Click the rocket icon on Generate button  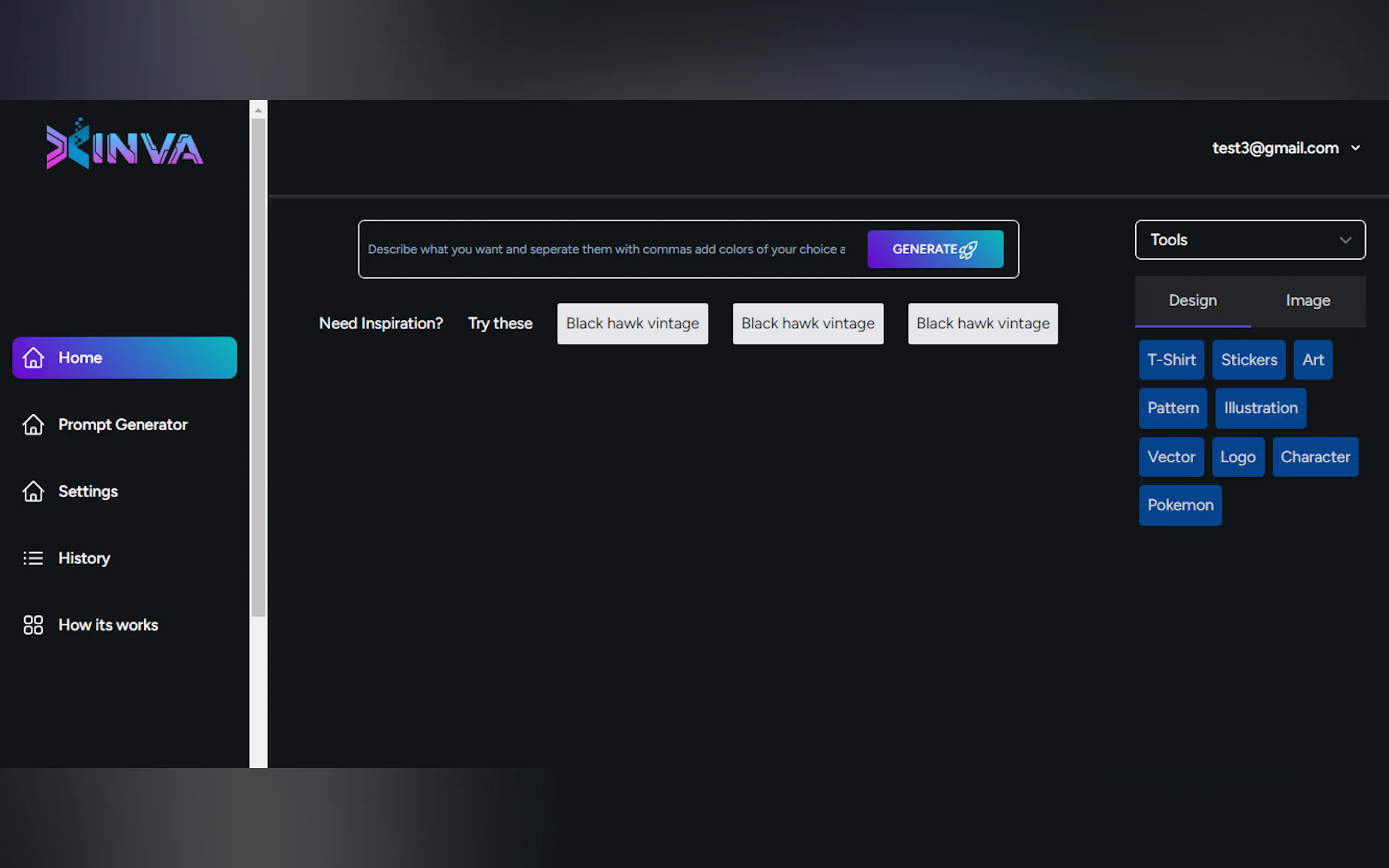point(968,250)
